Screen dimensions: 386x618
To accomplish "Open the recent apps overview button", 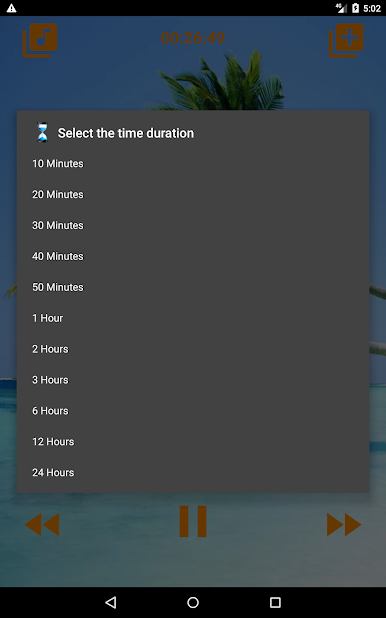I will pos(275,602).
